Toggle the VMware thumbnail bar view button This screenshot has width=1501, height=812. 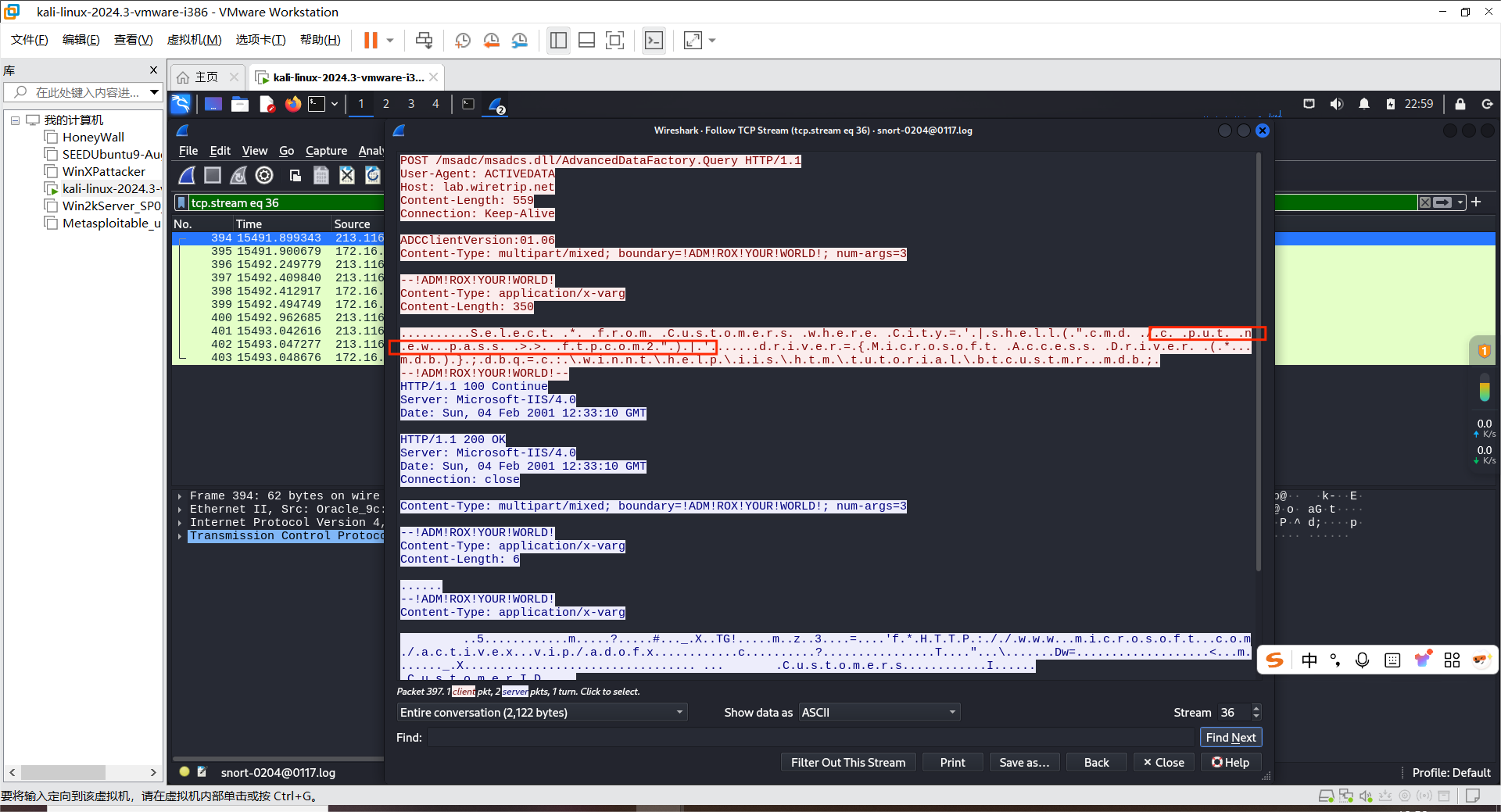(x=587, y=41)
